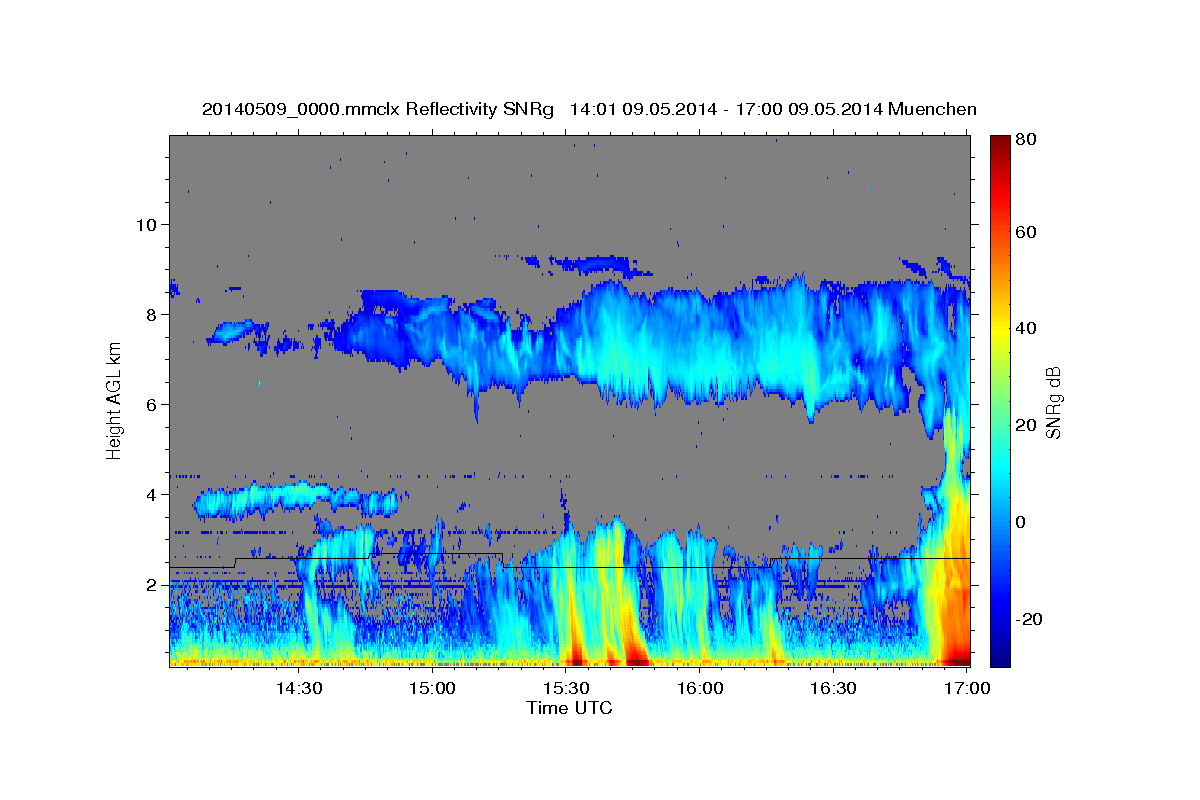Click the 'SNRg dB' colorbar label
This screenshot has width=1200, height=800.
(1053, 402)
